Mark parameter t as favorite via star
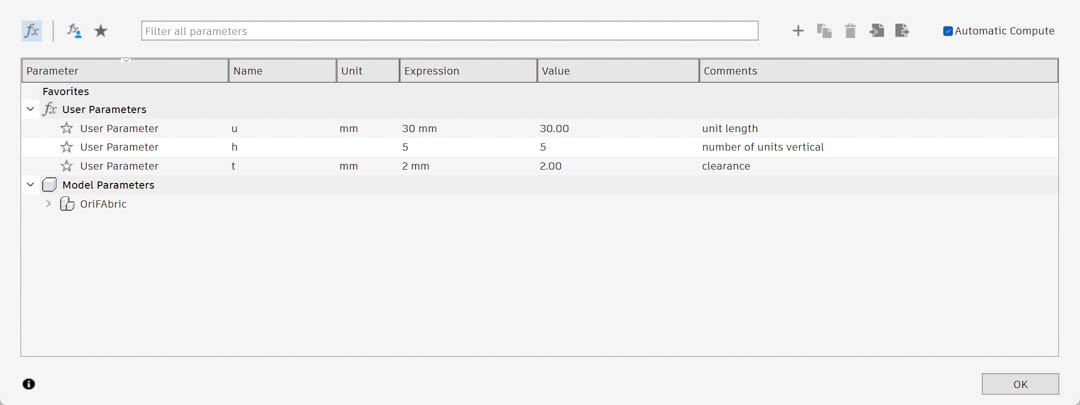The height and width of the screenshot is (405, 1080). pyautogui.click(x=67, y=166)
